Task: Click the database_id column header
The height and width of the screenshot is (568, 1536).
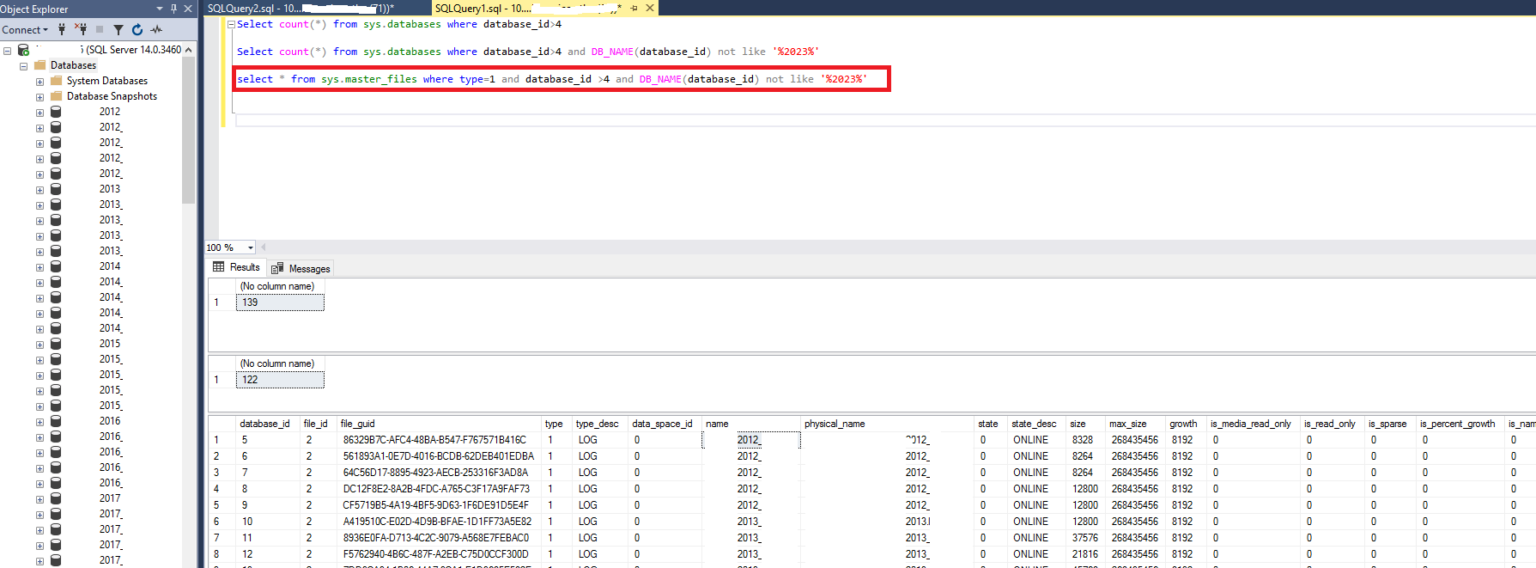Action: (263, 424)
